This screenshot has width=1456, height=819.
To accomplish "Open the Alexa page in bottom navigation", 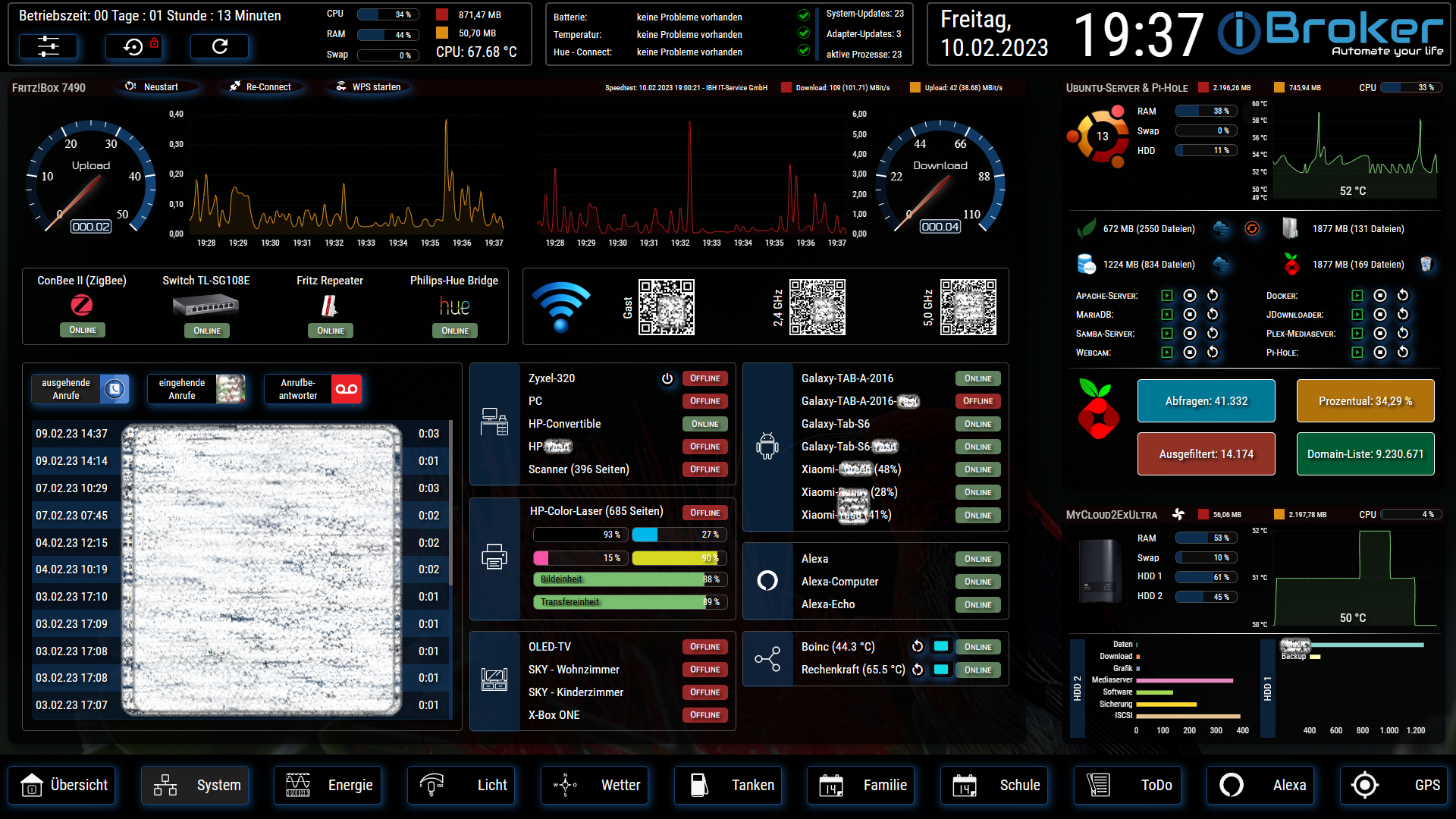I will point(1260,786).
